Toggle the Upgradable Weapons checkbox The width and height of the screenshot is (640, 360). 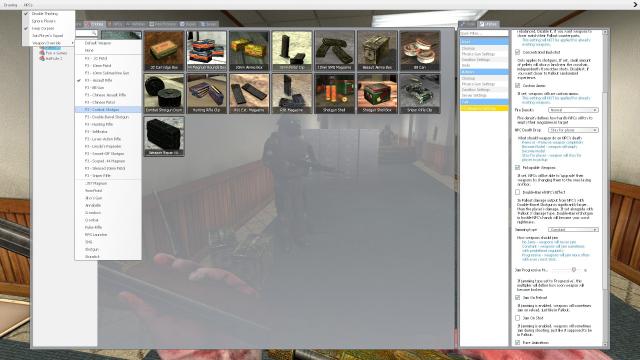[x=518, y=167]
